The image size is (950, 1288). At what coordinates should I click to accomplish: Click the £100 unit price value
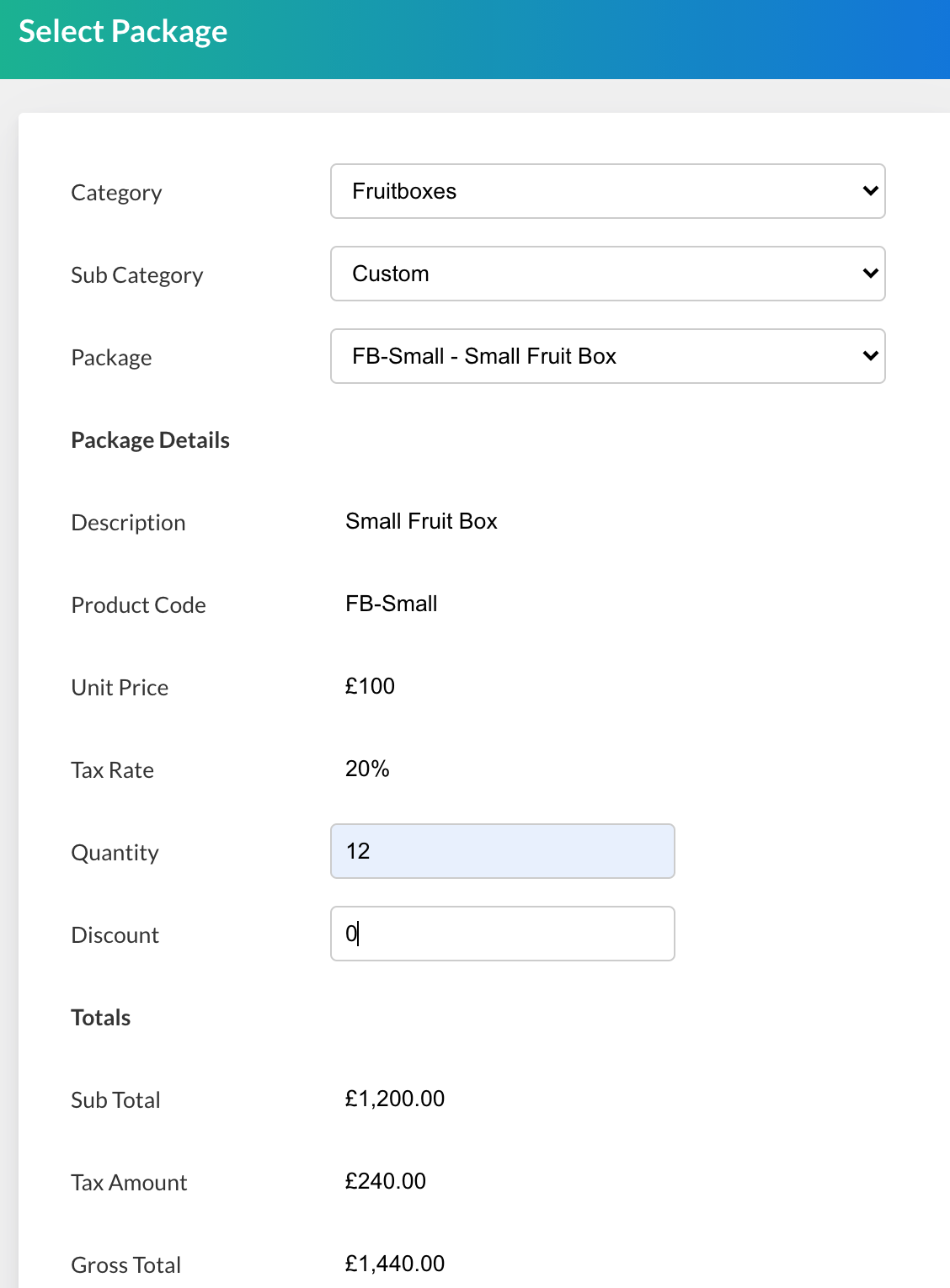click(x=370, y=686)
